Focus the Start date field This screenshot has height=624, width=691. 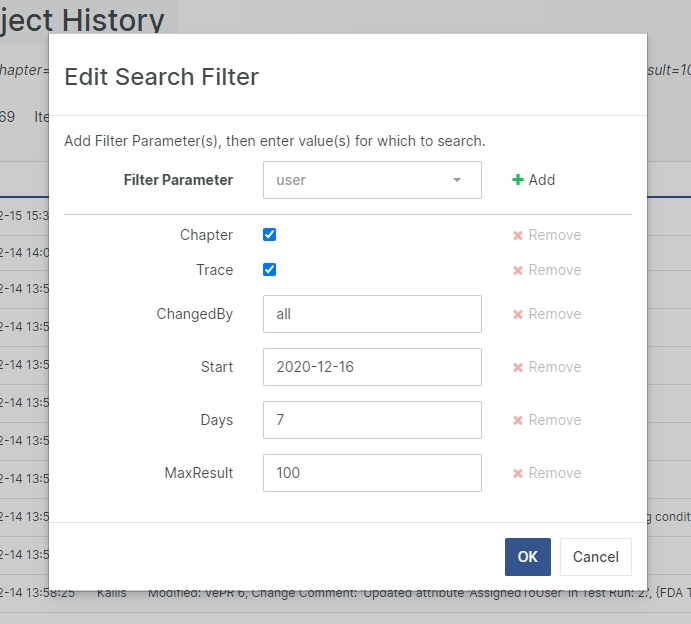click(372, 367)
